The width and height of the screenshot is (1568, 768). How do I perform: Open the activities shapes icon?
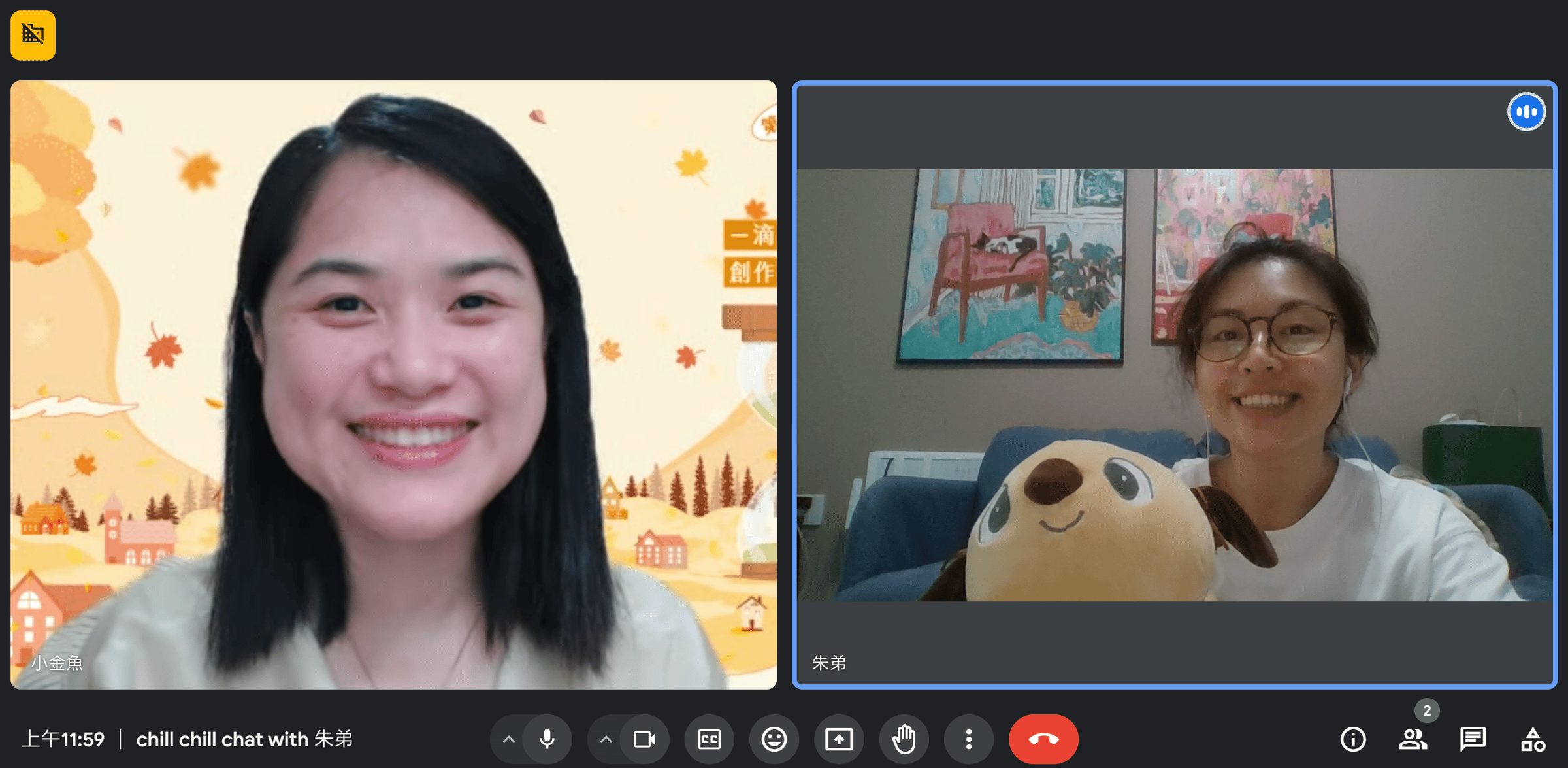point(1532,739)
